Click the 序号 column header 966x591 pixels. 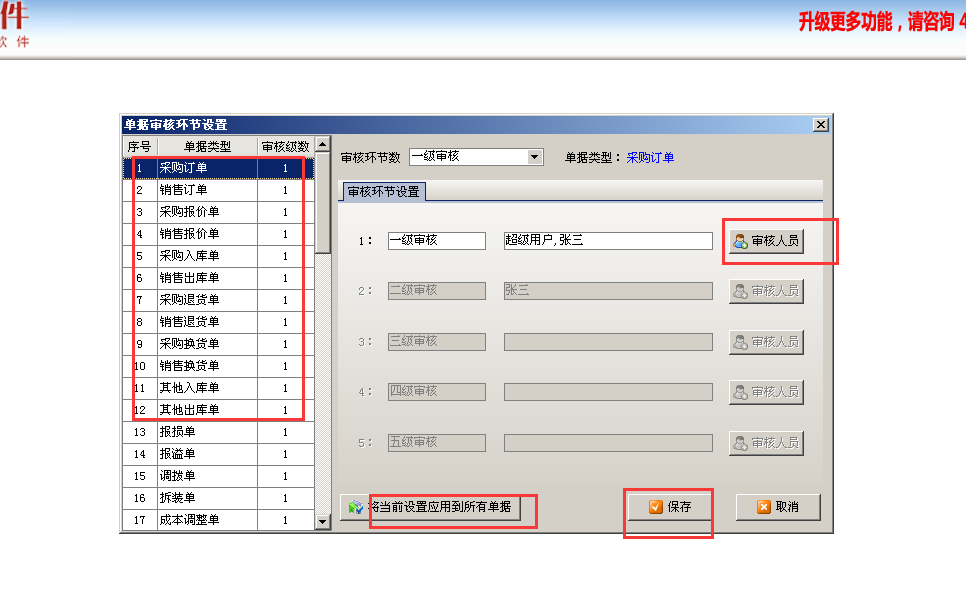pyautogui.click(x=140, y=147)
